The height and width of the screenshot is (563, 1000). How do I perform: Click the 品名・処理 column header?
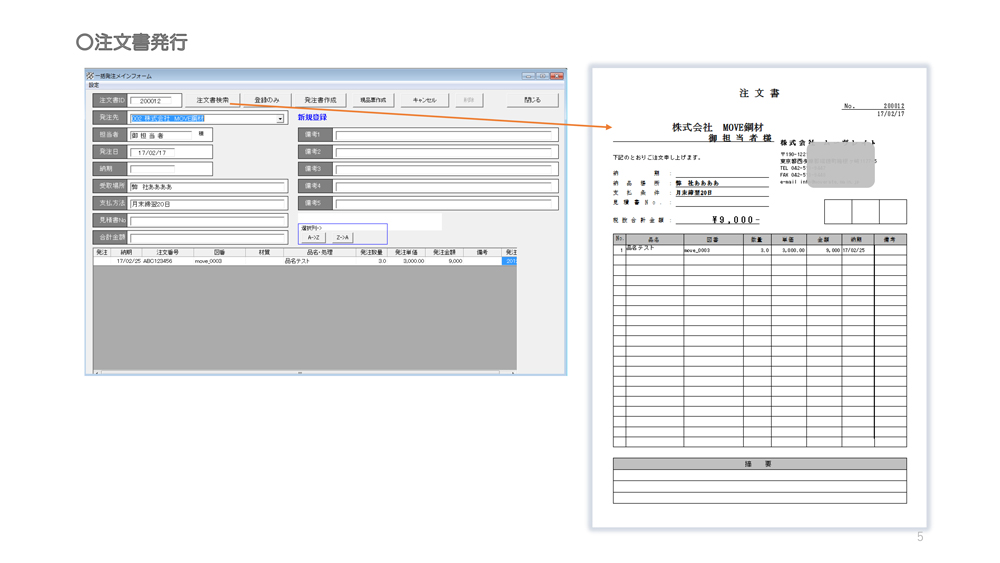[x=320, y=252]
